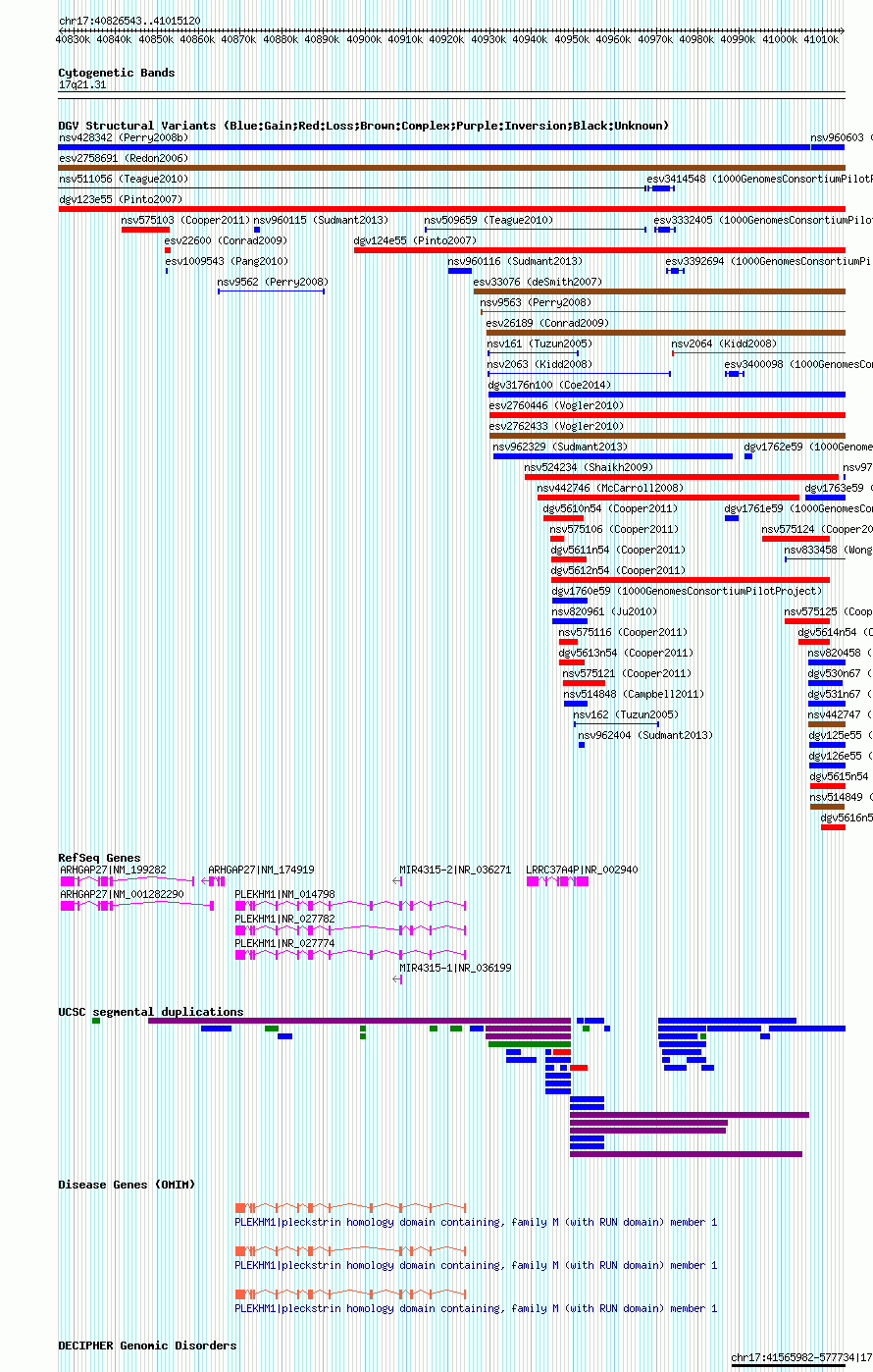Click dgv5611n54 (Cooper2011) label
This screenshot has width=873, height=1372.
tap(618, 551)
